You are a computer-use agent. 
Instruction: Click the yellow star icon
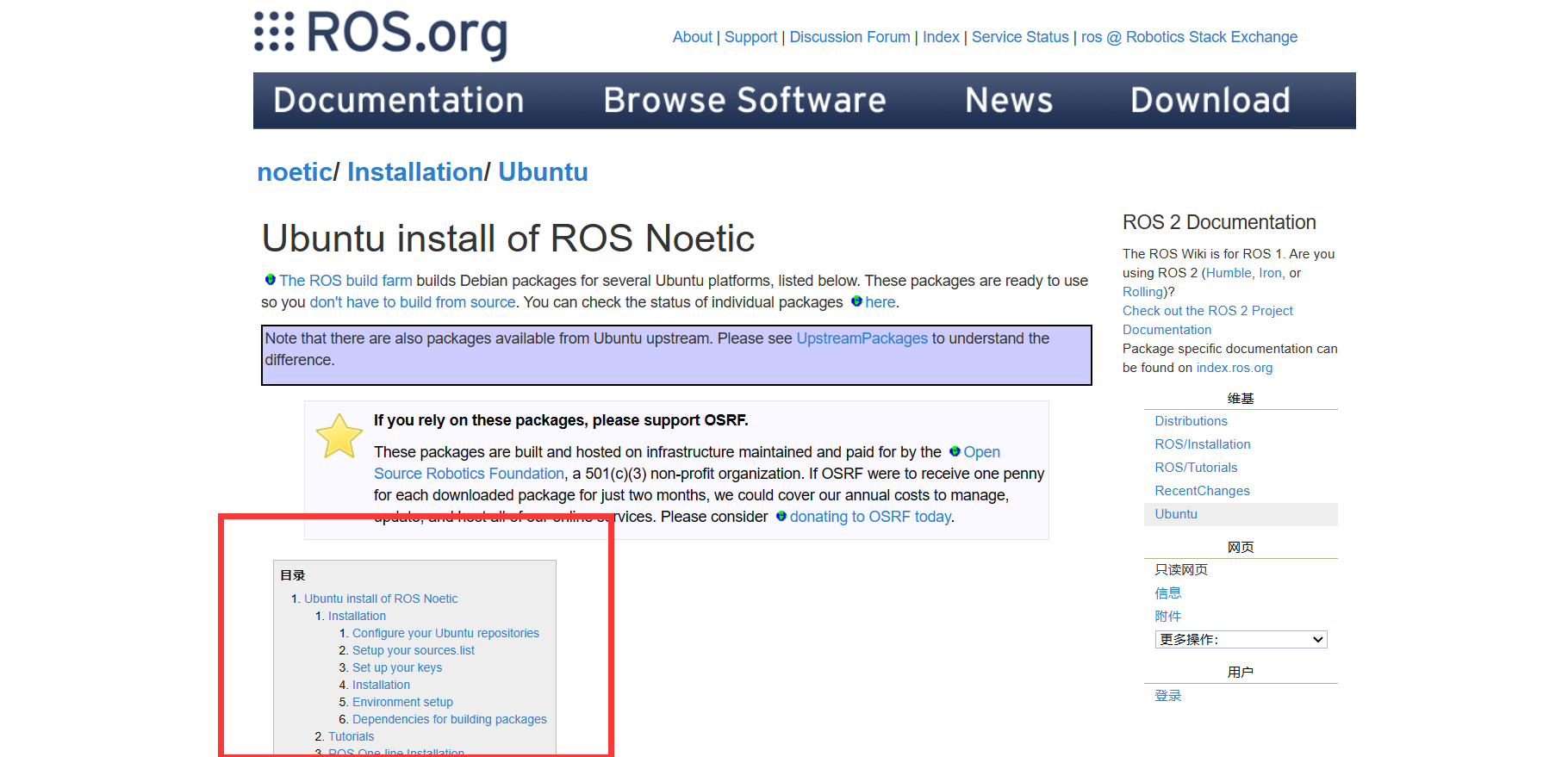click(339, 436)
